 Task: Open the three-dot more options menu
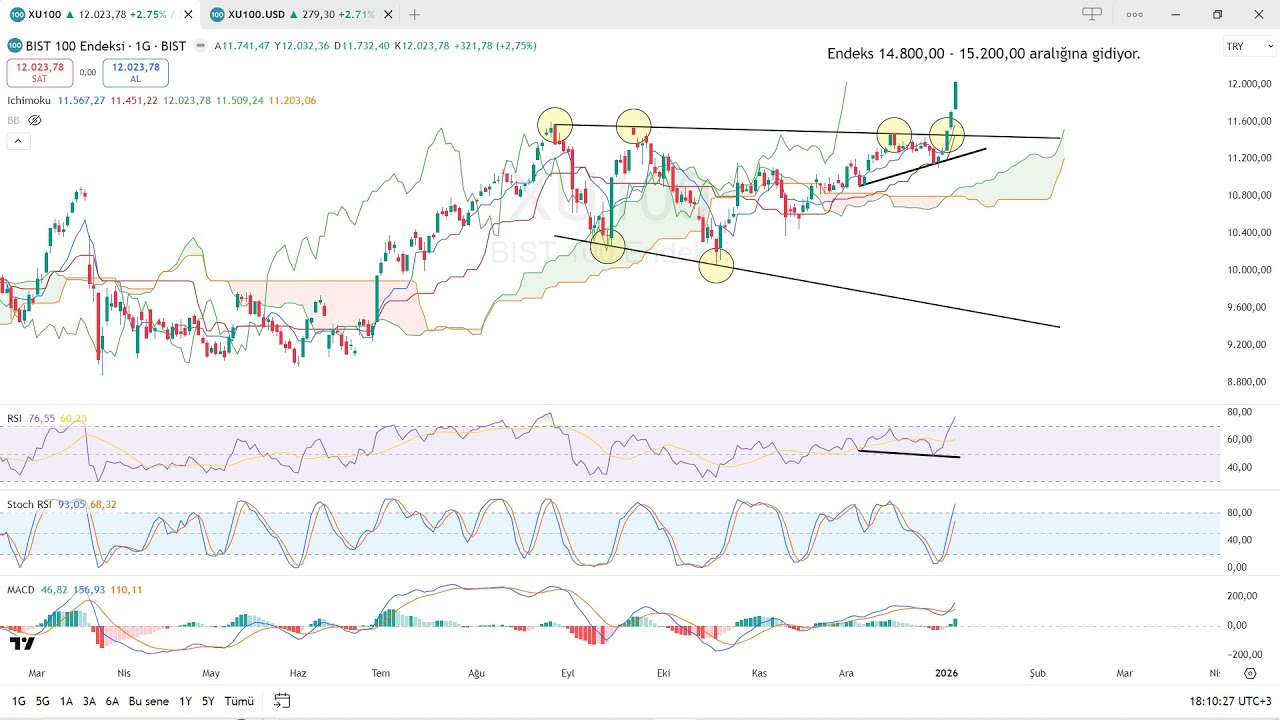click(1134, 14)
